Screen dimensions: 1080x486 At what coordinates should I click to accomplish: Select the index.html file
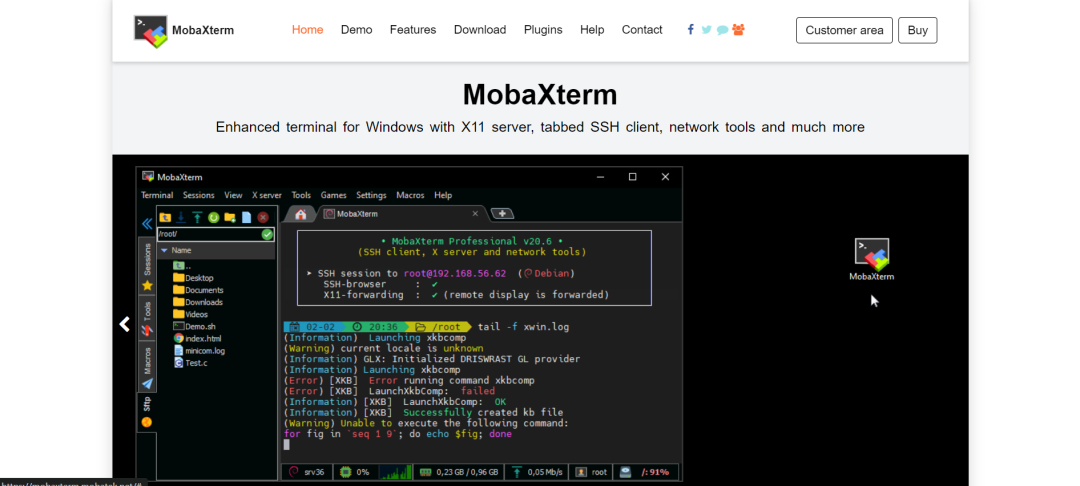point(197,339)
